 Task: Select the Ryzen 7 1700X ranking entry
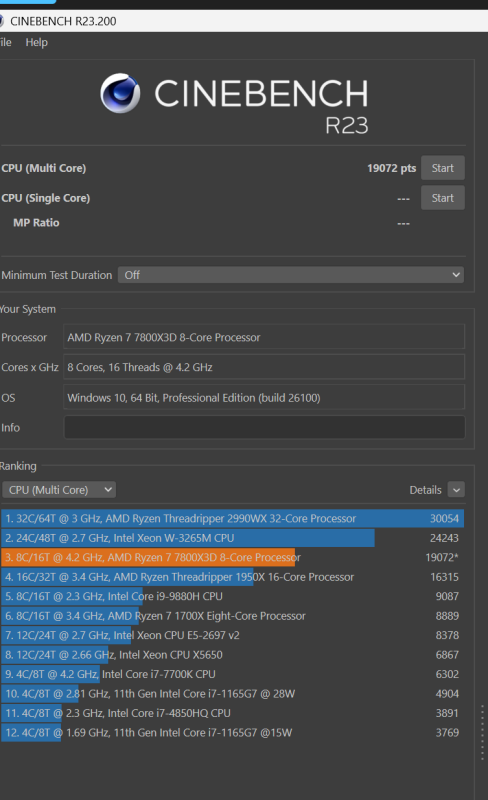click(232, 616)
